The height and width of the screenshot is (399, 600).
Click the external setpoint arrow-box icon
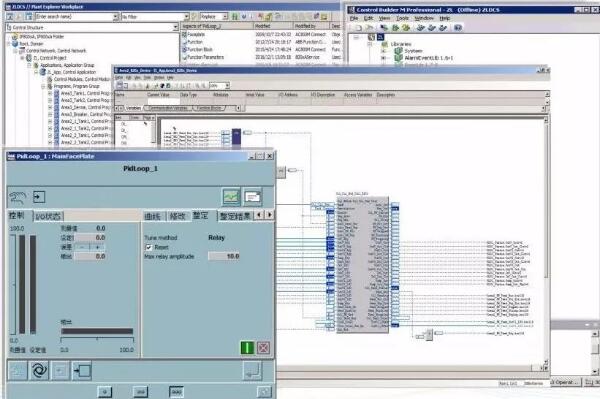tap(82, 370)
